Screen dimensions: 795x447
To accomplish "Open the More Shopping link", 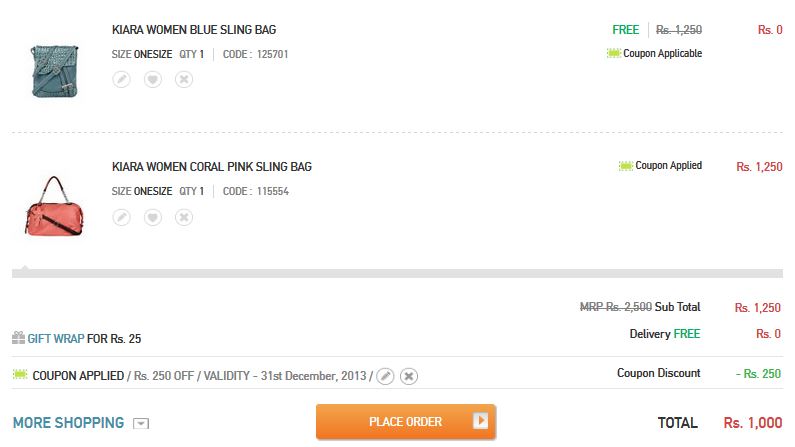I will click(68, 423).
